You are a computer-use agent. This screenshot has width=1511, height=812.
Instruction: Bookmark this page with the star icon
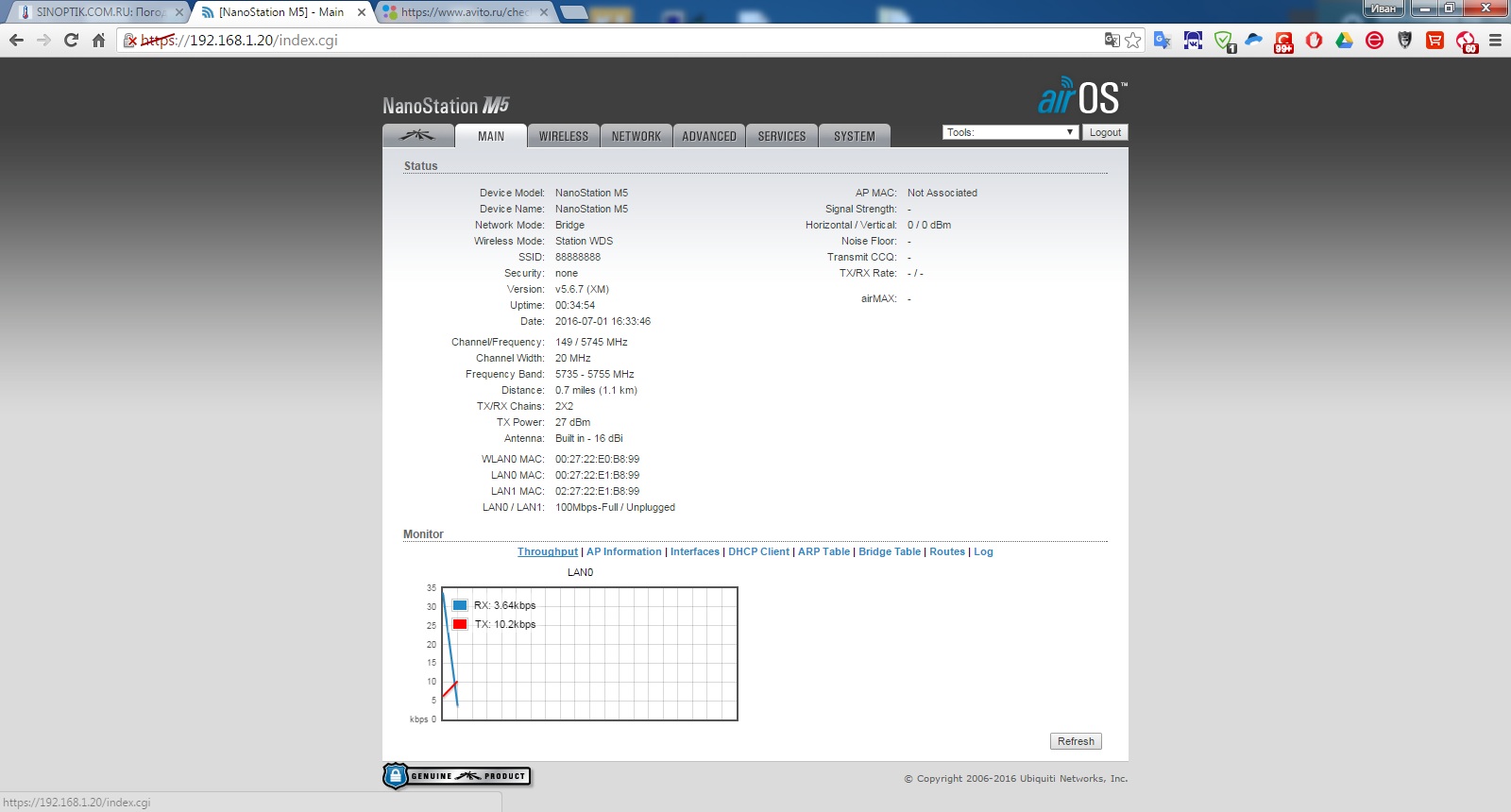(1133, 40)
